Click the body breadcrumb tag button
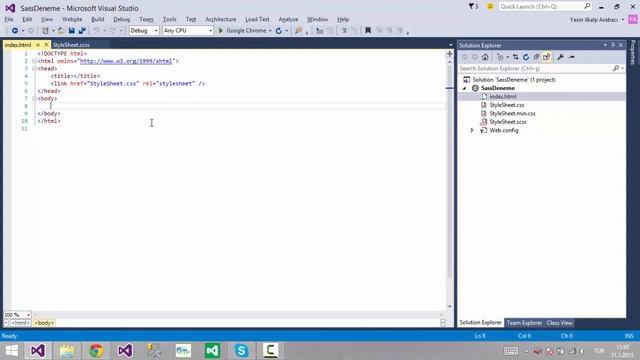This screenshot has height=360, width=640. [44, 323]
